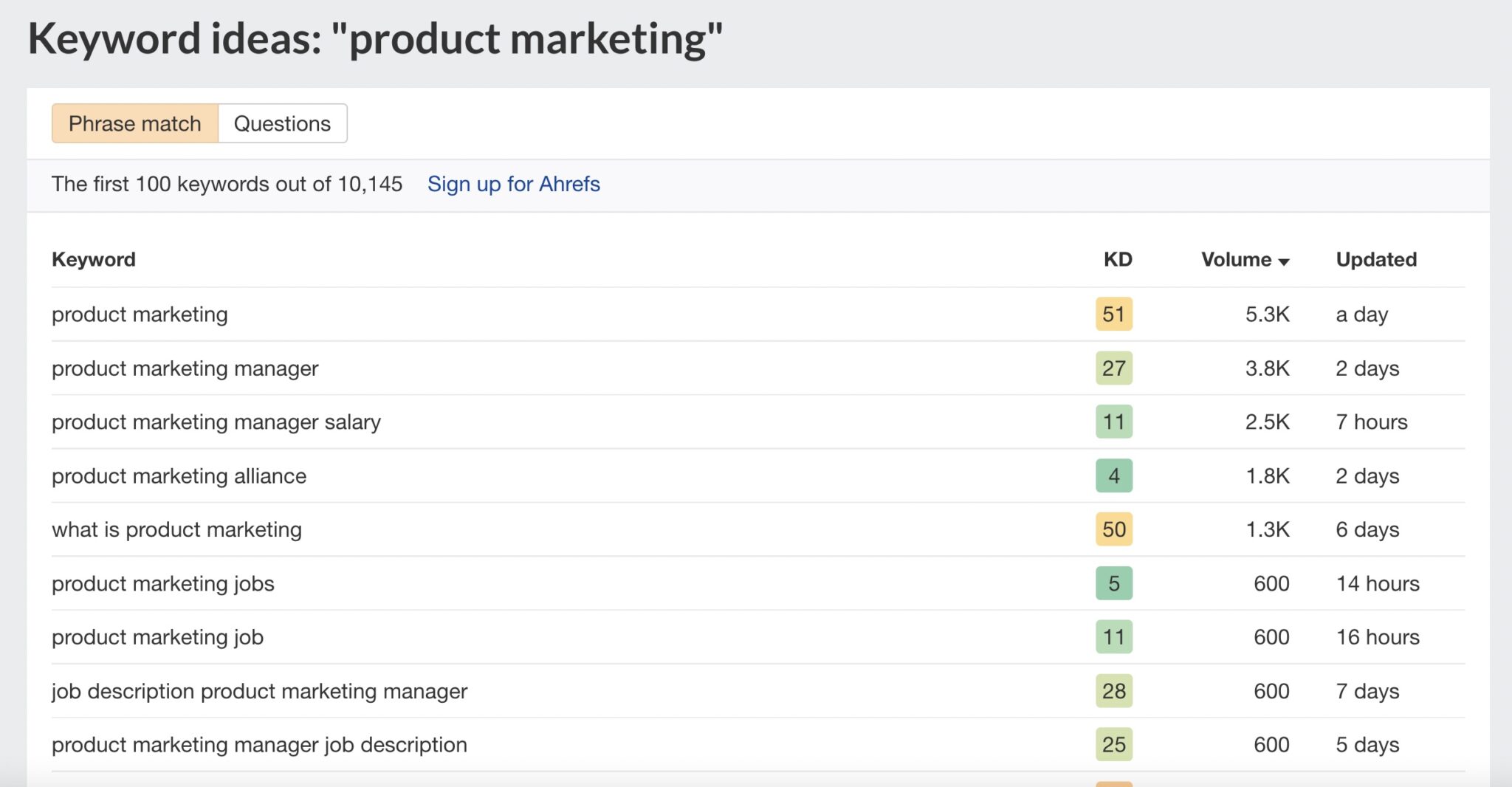The width and height of the screenshot is (1512, 787).
Task: Click the 5.3K volume value
Action: [1268, 315]
